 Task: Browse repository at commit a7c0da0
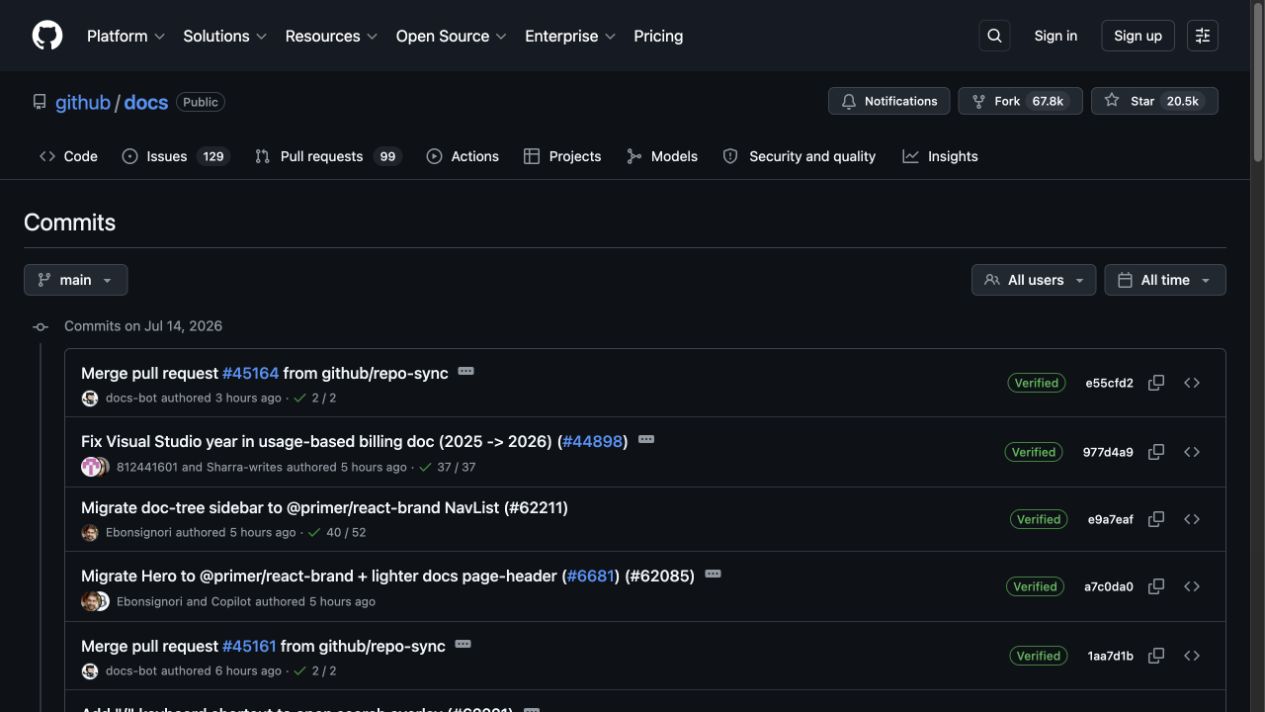coord(1192,587)
